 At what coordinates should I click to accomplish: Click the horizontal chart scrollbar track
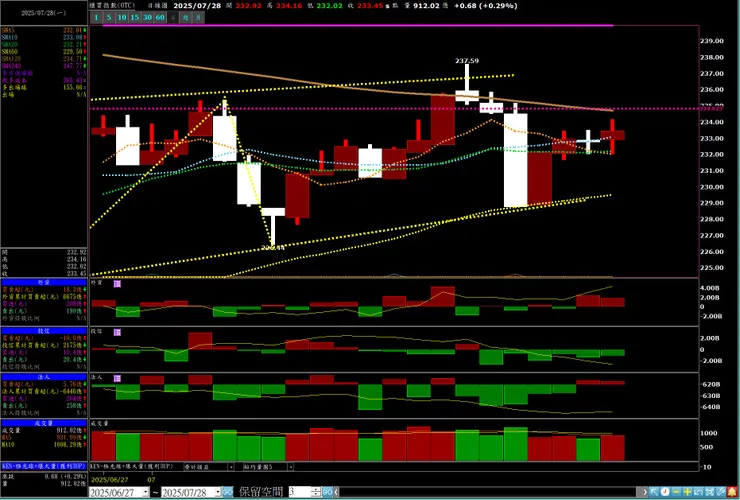point(490,492)
